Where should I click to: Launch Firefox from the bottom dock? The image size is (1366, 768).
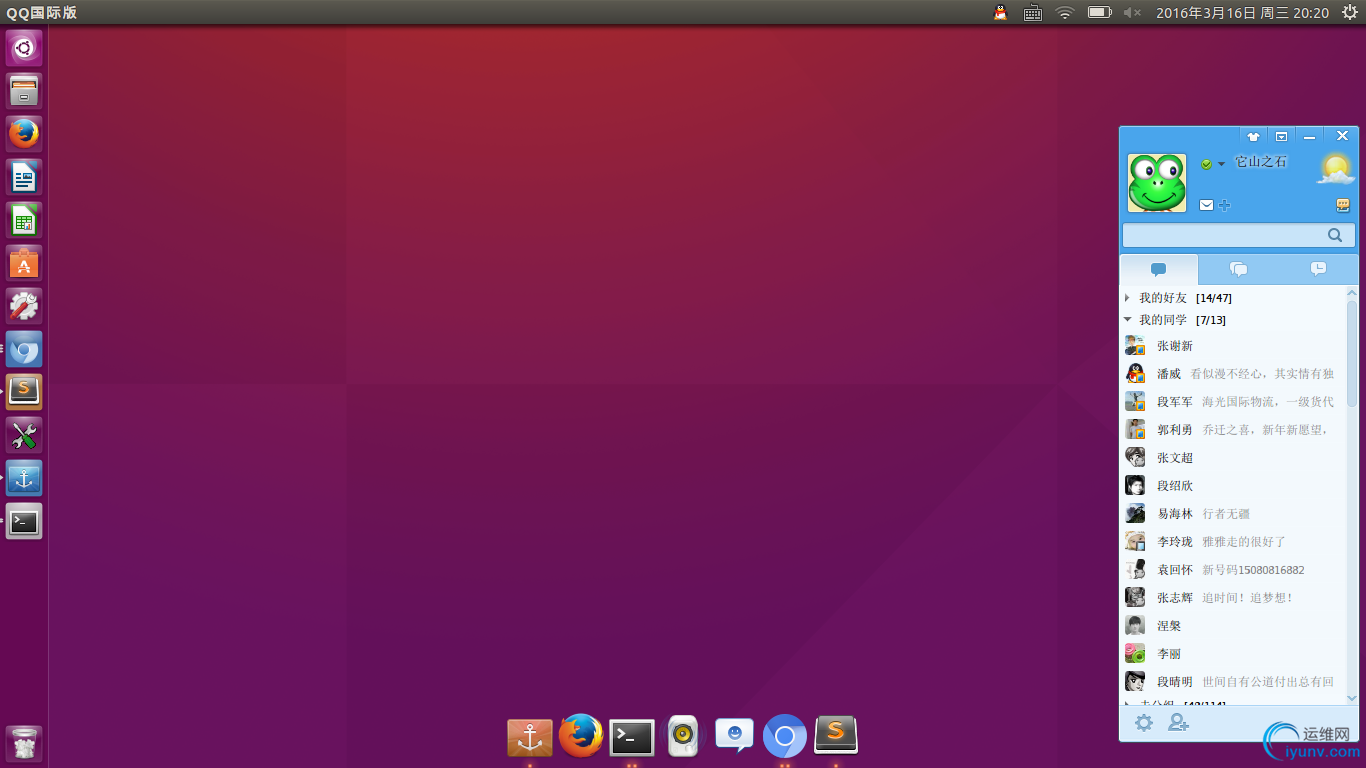[x=581, y=736]
